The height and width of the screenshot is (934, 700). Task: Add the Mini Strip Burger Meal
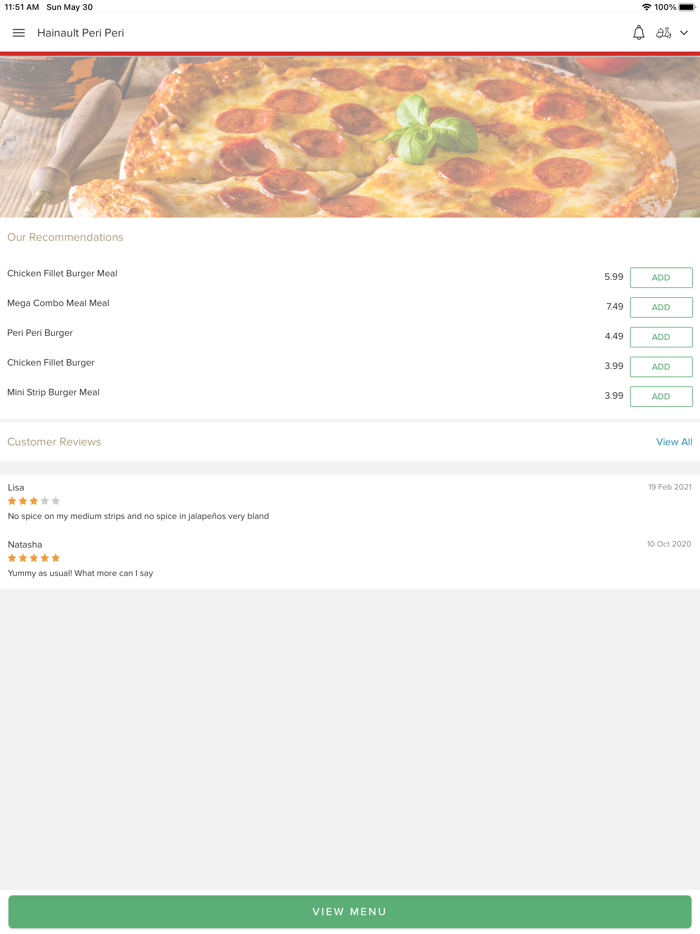[x=661, y=396]
